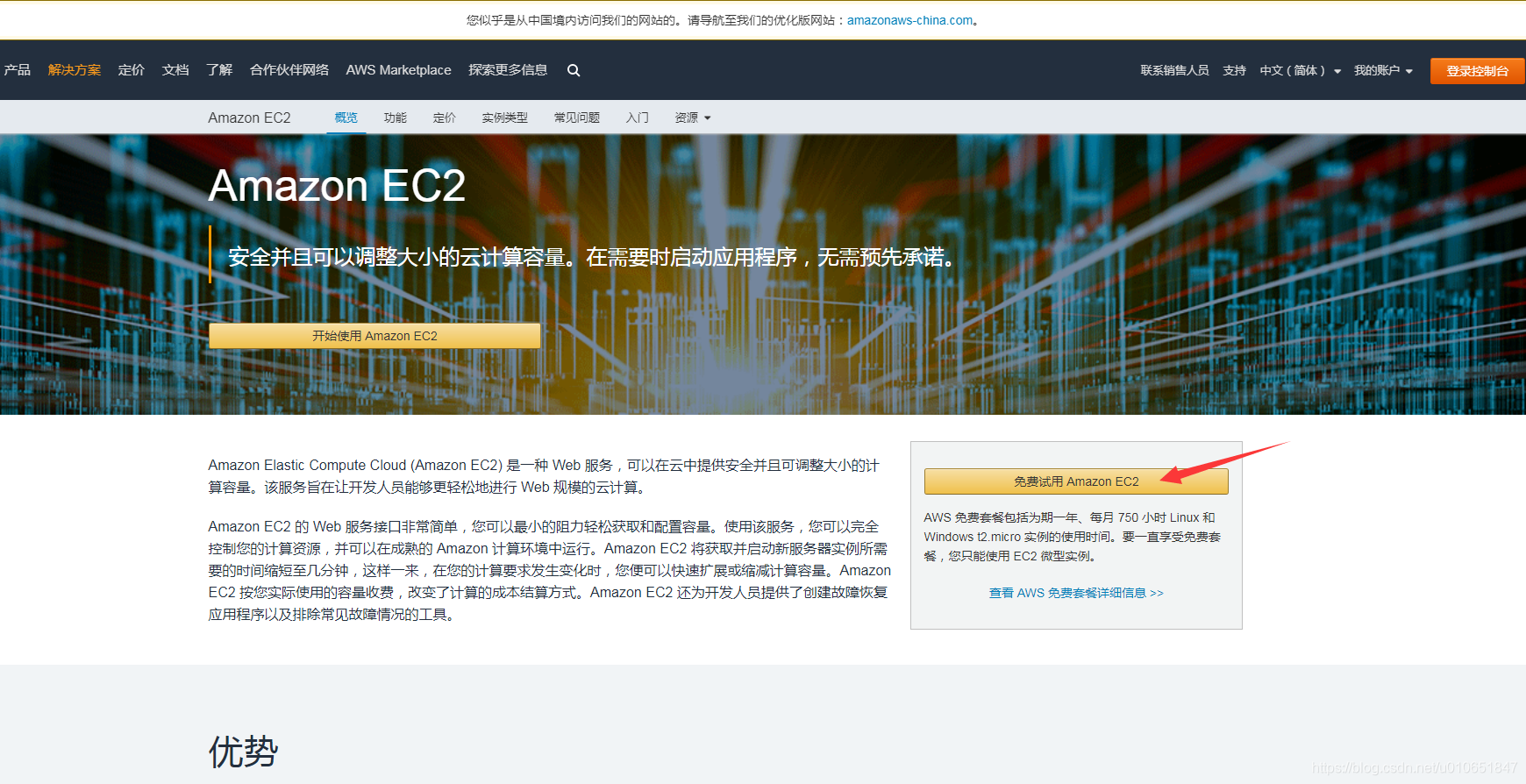
Task: Open the 入门 tab
Action: pyautogui.click(x=638, y=118)
